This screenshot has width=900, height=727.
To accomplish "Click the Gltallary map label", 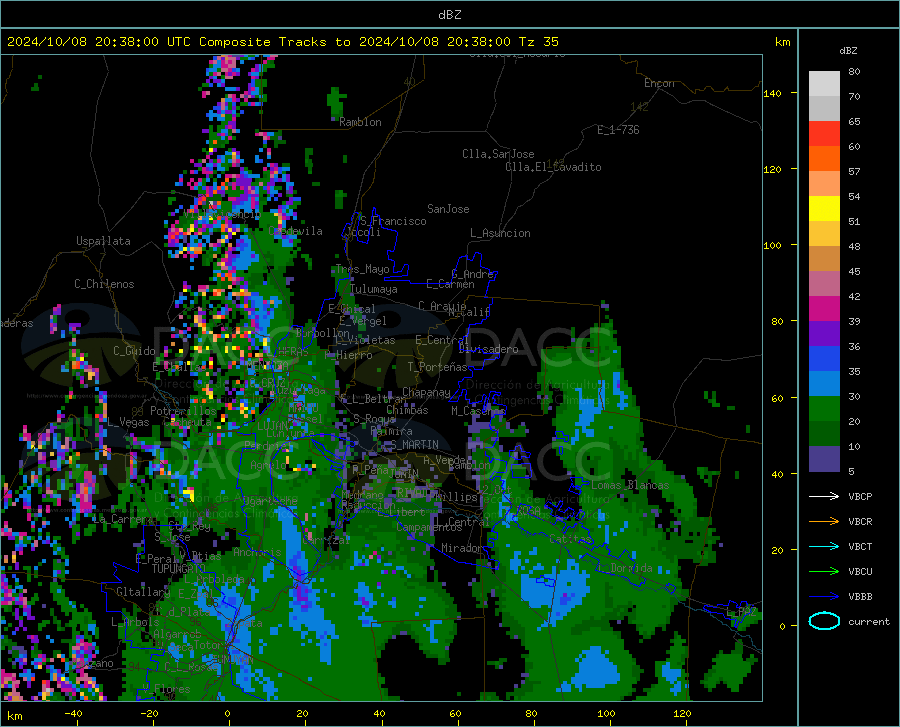I will pos(143,592).
